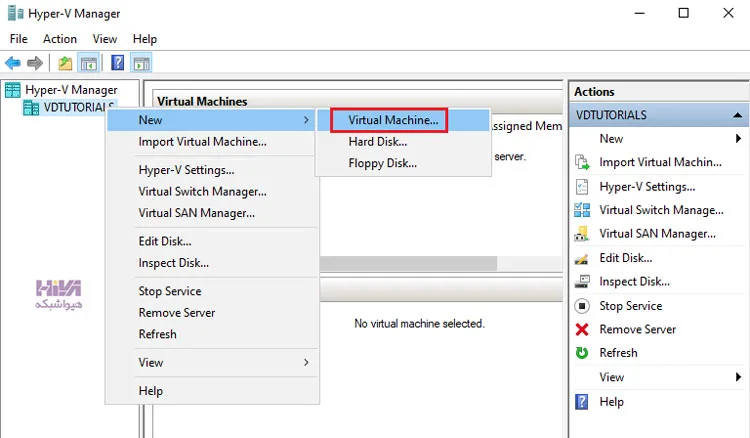Click the Hyper-V Manager tree root icon

click(13, 90)
